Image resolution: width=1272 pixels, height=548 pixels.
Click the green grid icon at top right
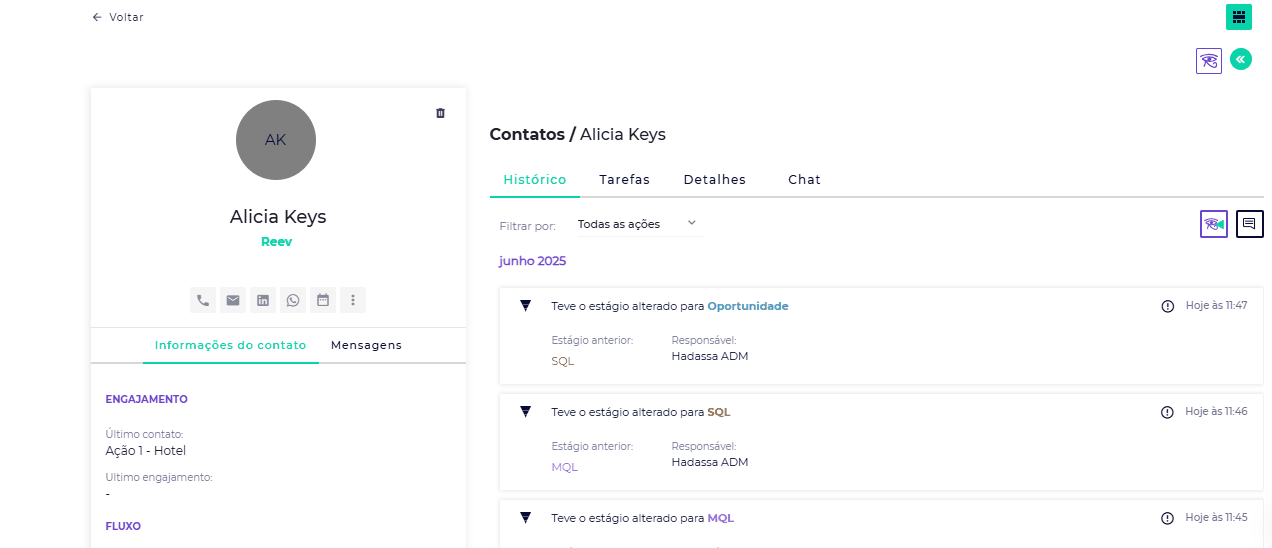[x=1239, y=17]
